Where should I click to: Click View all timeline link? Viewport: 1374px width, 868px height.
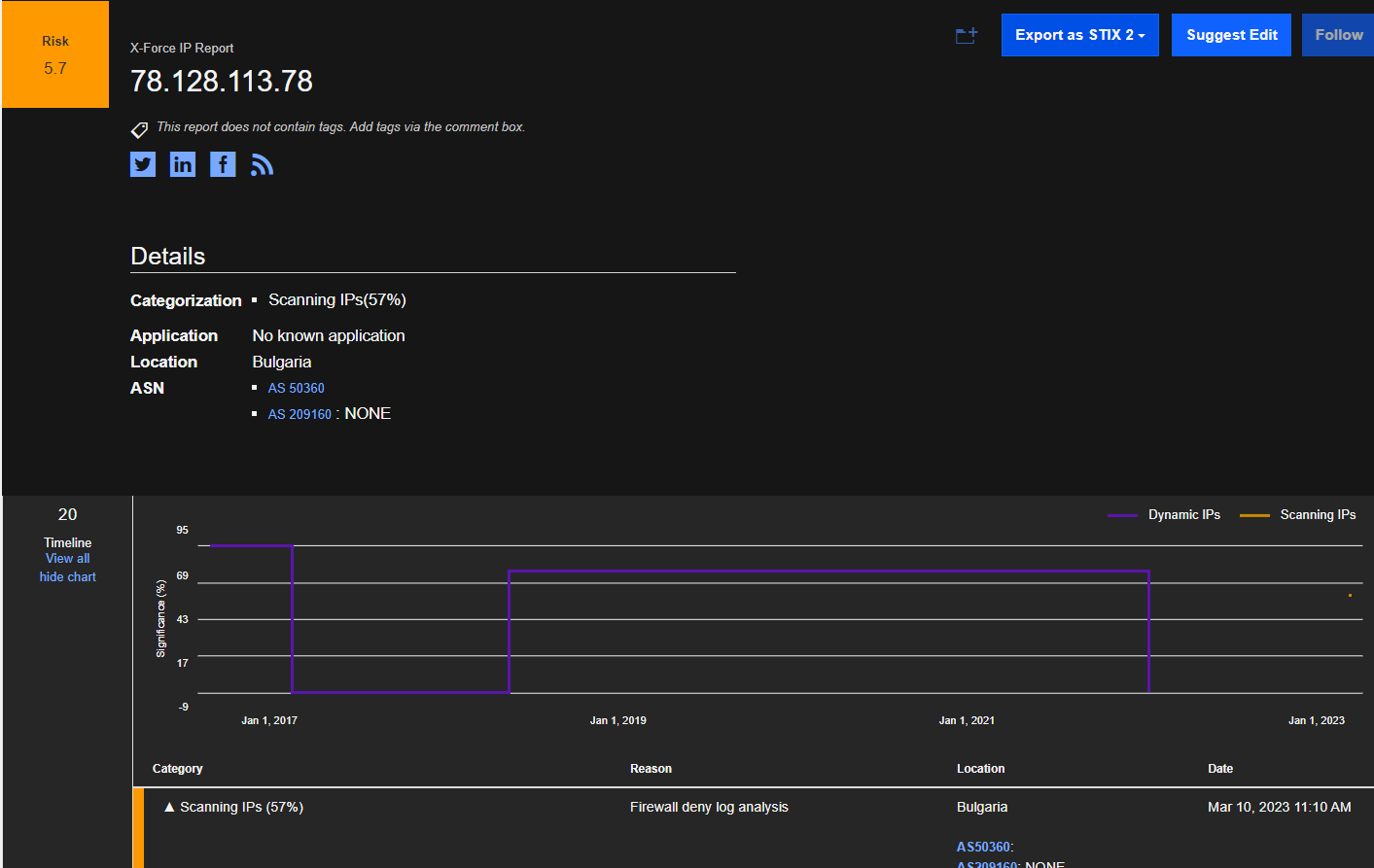tap(68, 559)
